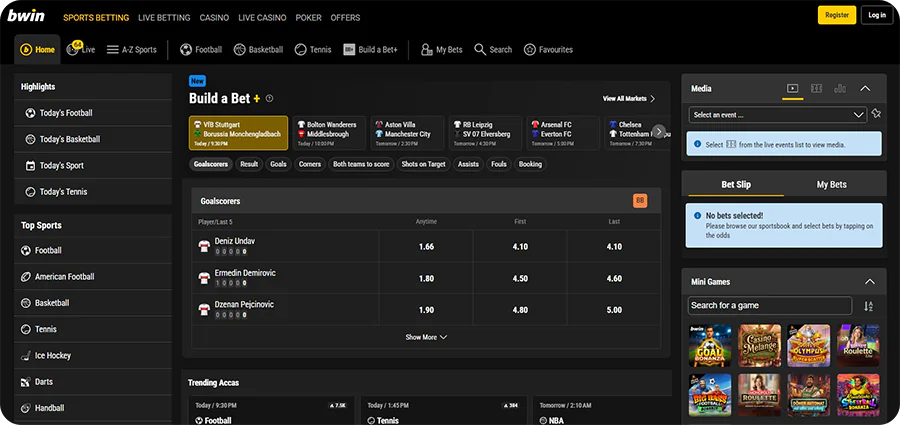This screenshot has width=900, height=425.
Task: Open the Live Casino menu
Action: tap(262, 18)
